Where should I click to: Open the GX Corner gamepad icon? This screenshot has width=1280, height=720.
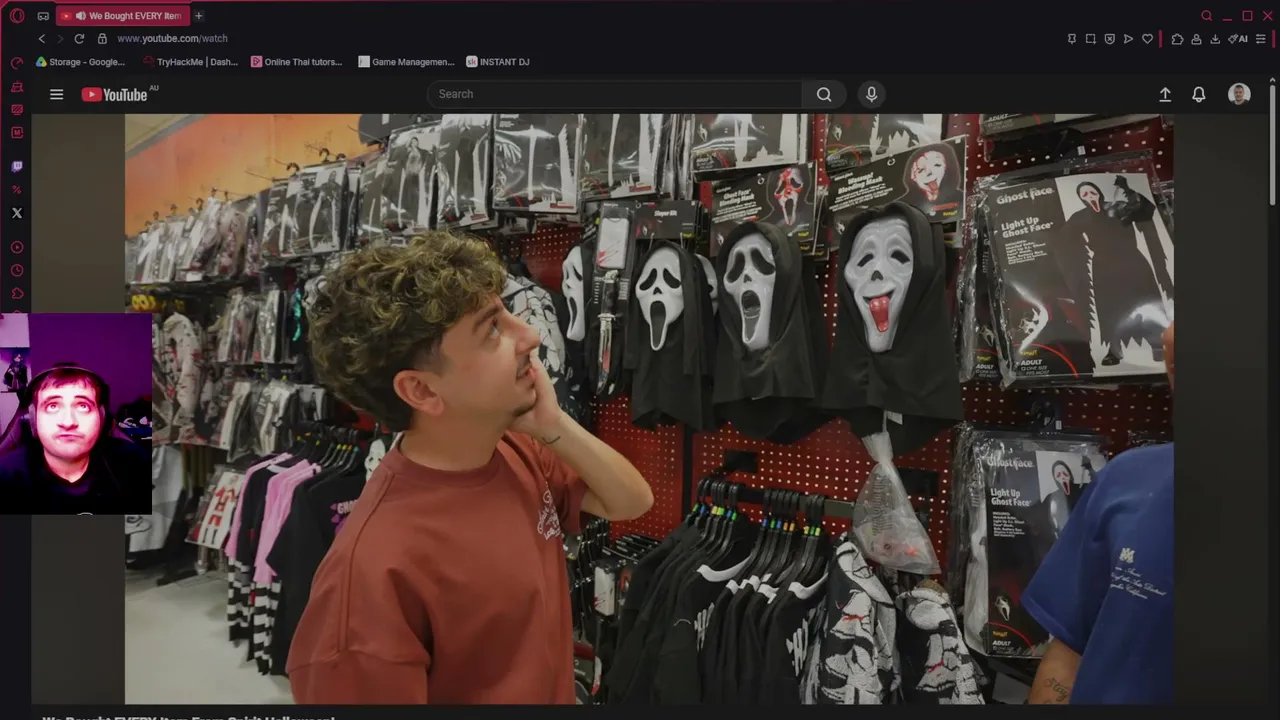(x=43, y=16)
